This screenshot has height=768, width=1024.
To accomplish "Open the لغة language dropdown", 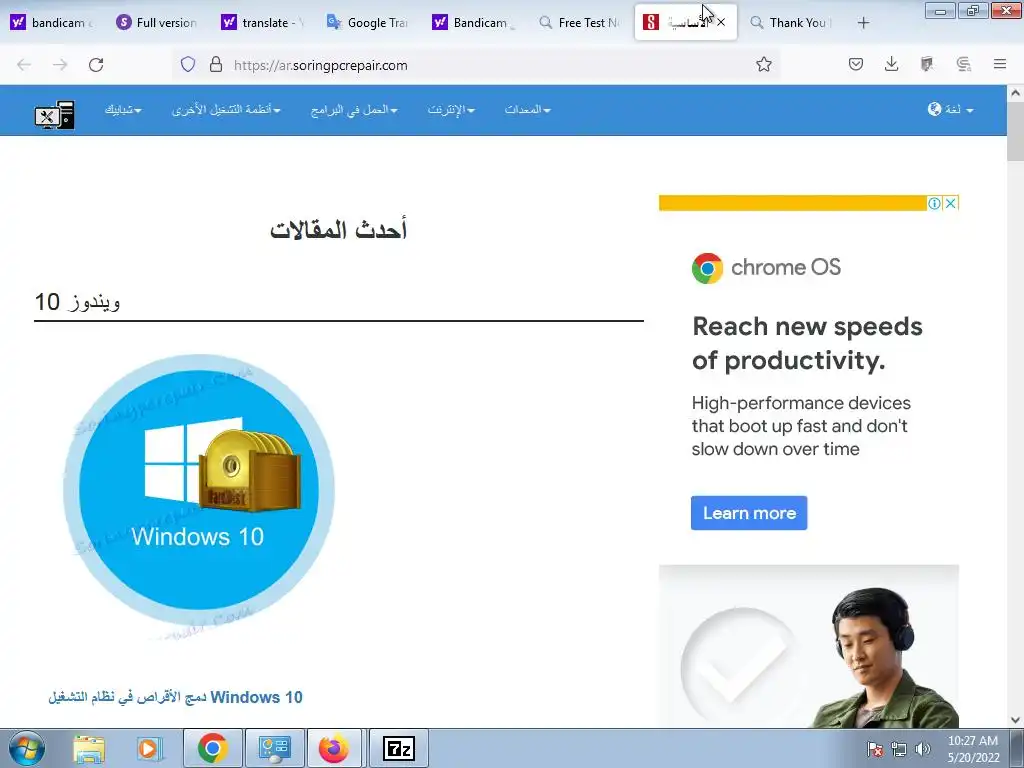I will point(959,110).
